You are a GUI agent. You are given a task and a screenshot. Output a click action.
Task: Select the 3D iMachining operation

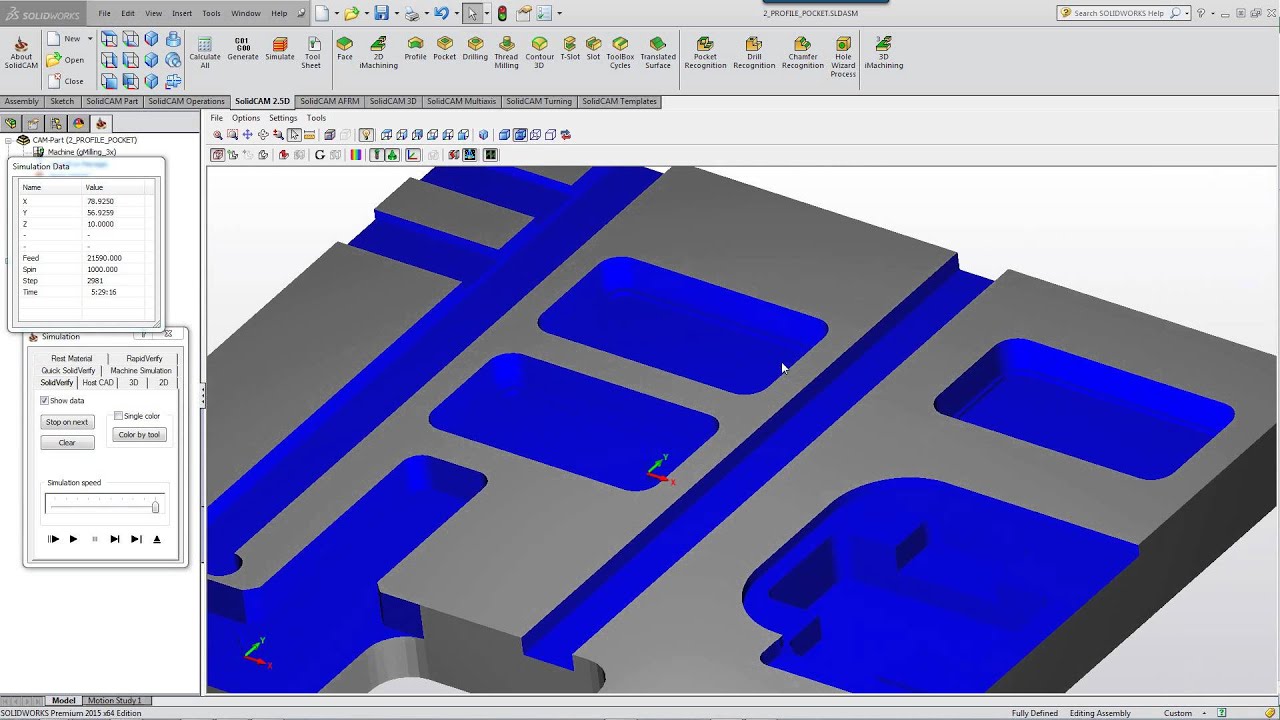pyautogui.click(x=883, y=53)
